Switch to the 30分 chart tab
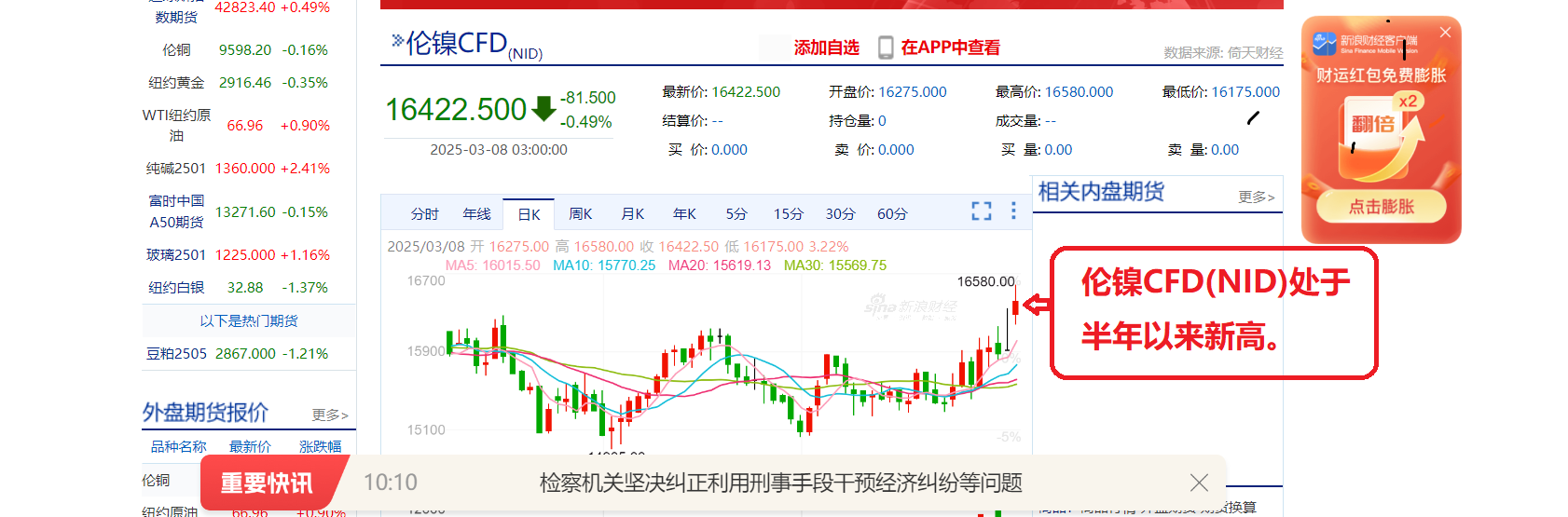 pos(840,214)
